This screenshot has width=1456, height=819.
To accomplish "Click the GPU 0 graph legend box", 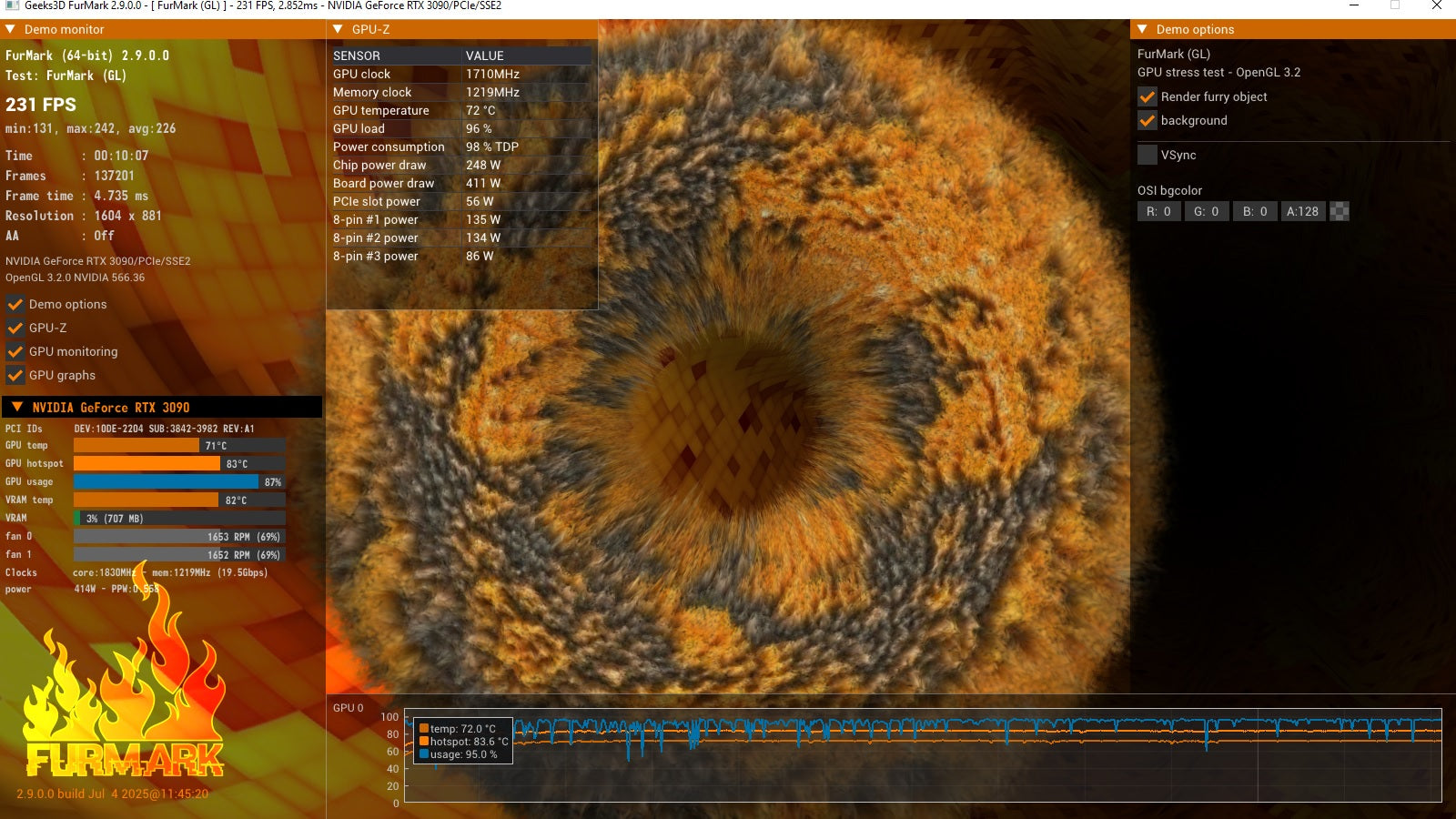I will (463, 741).
